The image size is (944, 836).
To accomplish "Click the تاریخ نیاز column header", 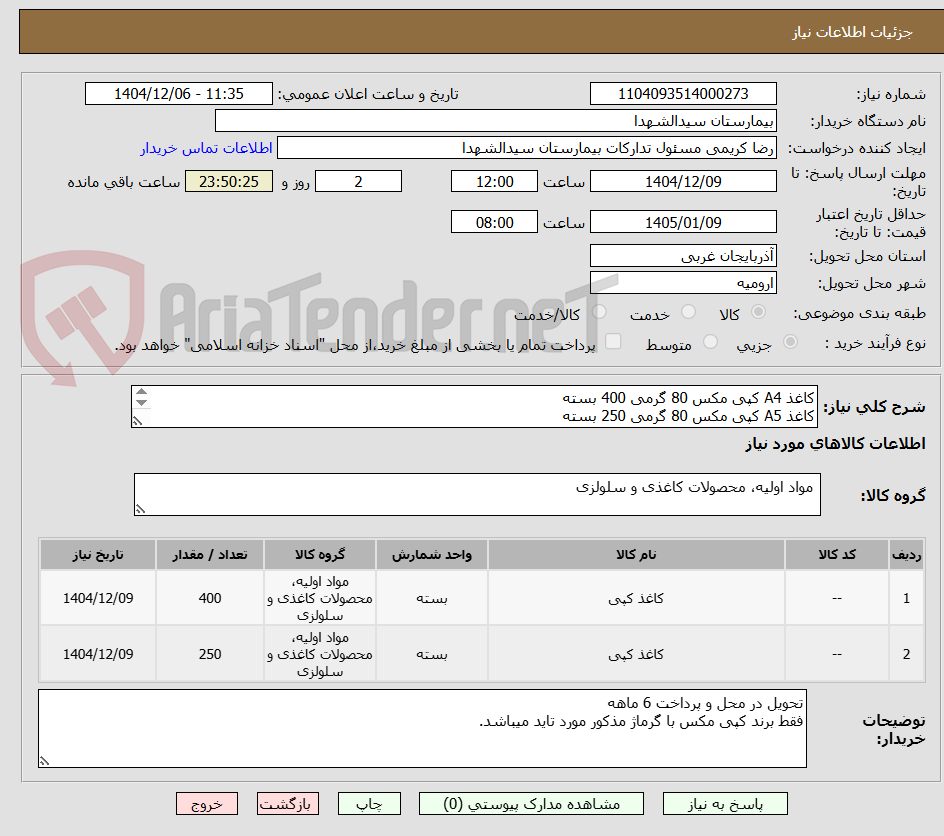I will 98,554.
